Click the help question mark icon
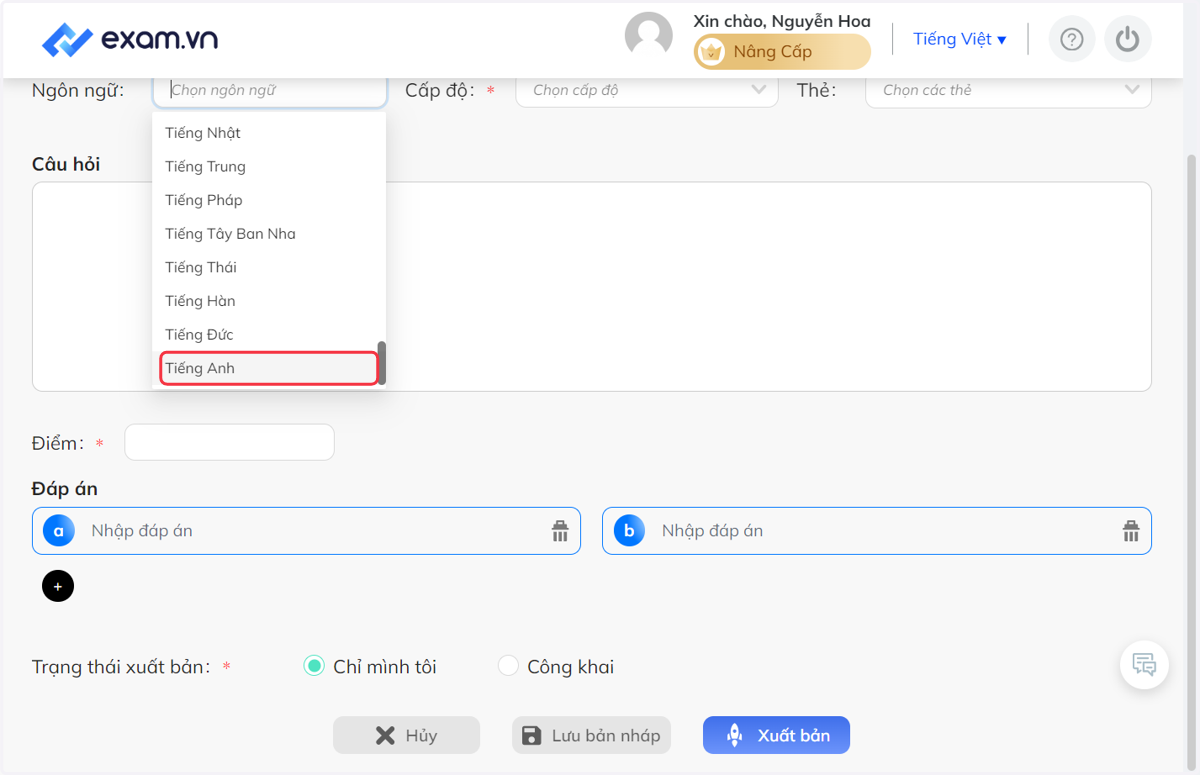The image size is (1200, 775). (1072, 40)
